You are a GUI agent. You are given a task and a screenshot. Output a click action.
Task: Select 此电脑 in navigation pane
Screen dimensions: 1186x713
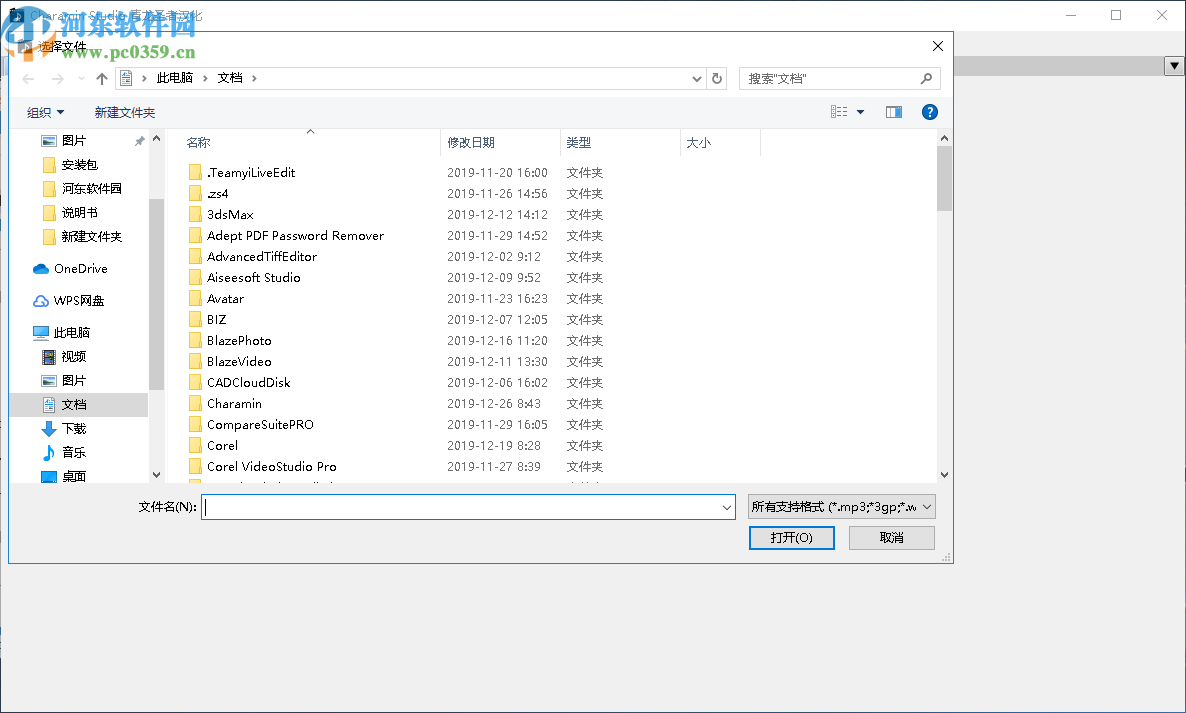pos(72,333)
